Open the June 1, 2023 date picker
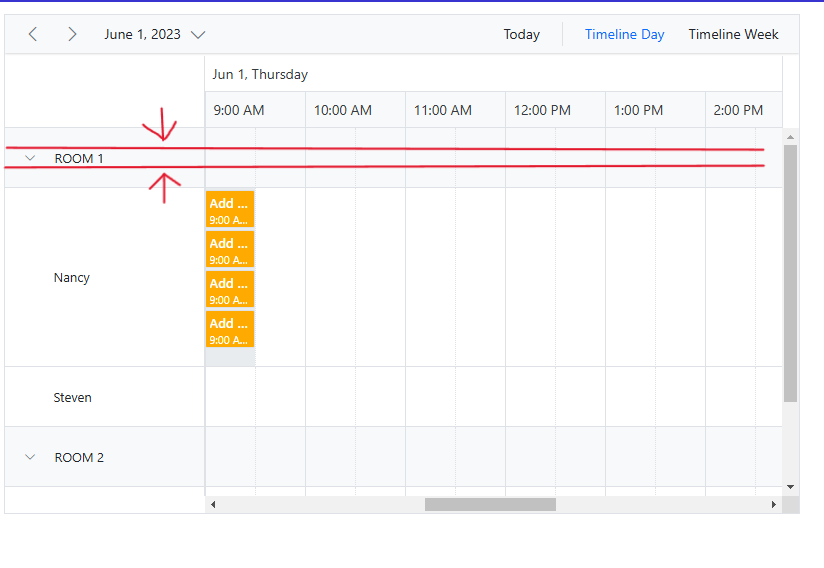Screen dimensions: 824x568 tap(155, 34)
